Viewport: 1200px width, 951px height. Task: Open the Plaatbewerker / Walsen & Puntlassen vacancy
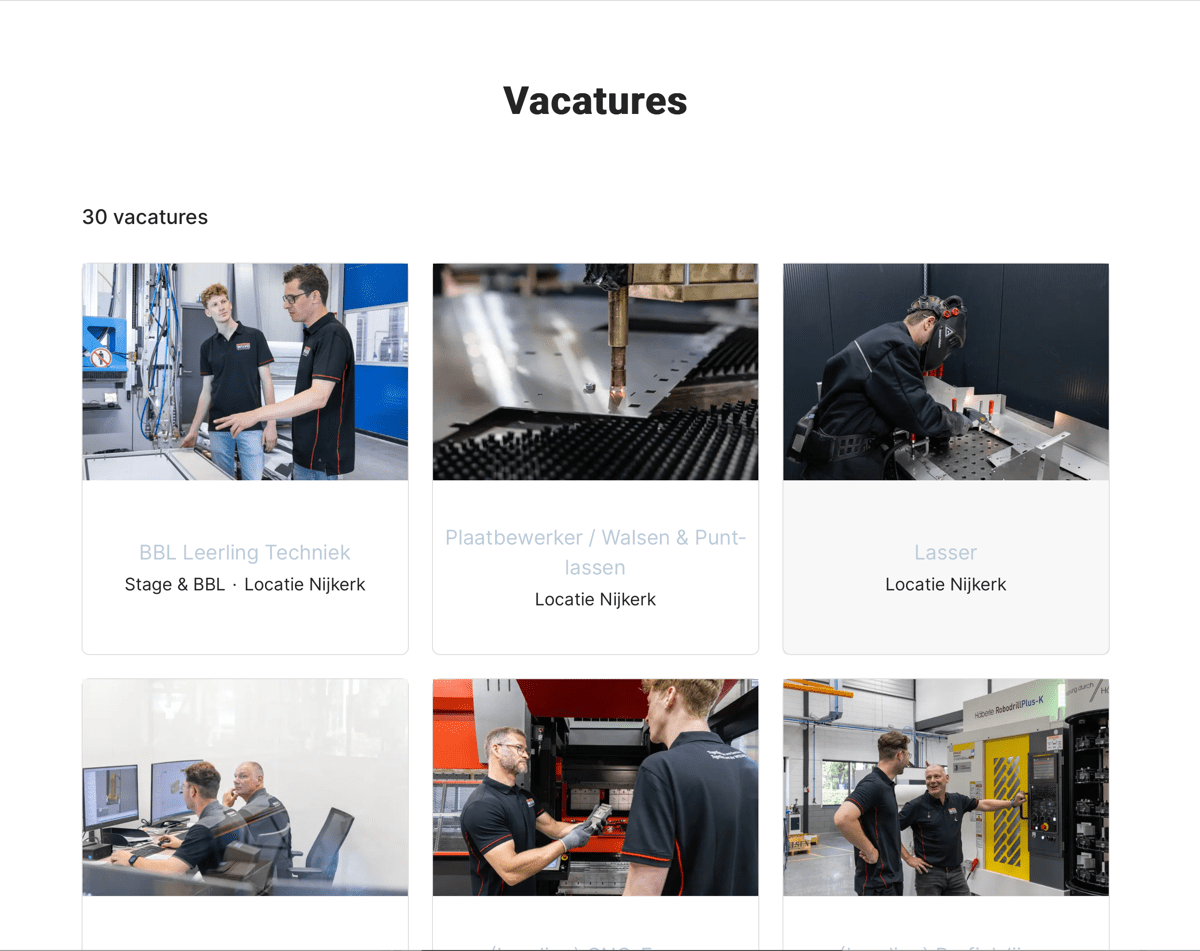[x=595, y=552]
